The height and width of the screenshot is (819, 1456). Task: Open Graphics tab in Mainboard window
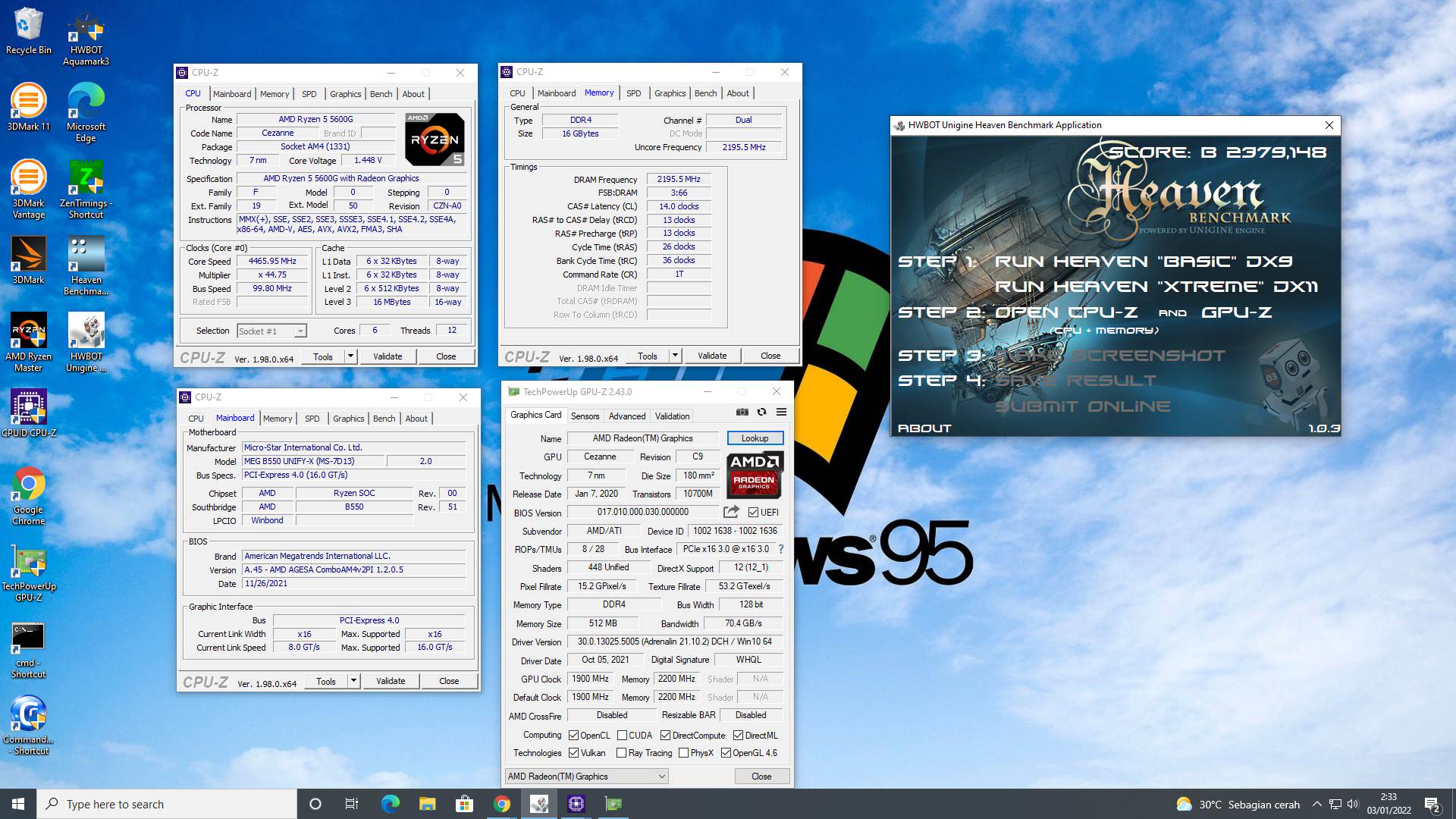(x=348, y=418)
